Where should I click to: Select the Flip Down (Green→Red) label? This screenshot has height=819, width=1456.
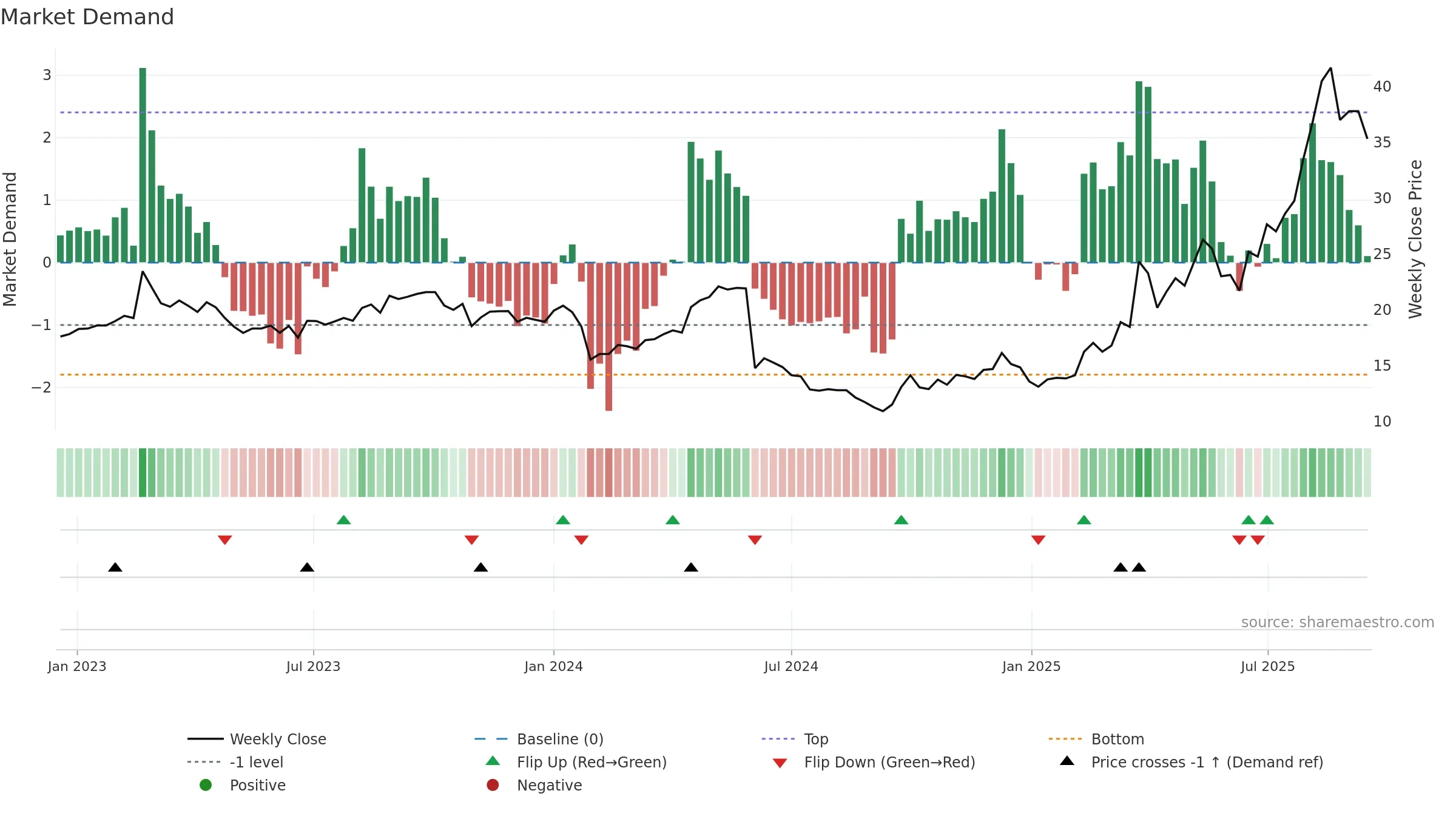[x=889, y=762]
